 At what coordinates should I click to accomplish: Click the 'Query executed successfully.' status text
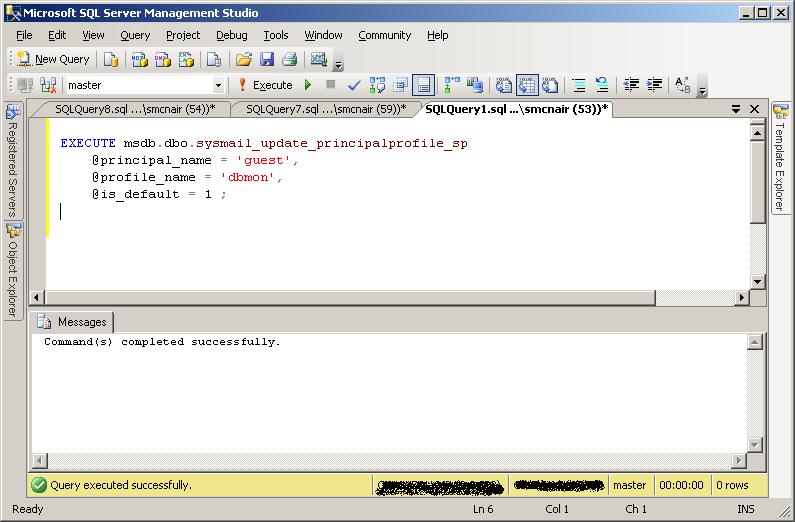click(x=121, y=485)
